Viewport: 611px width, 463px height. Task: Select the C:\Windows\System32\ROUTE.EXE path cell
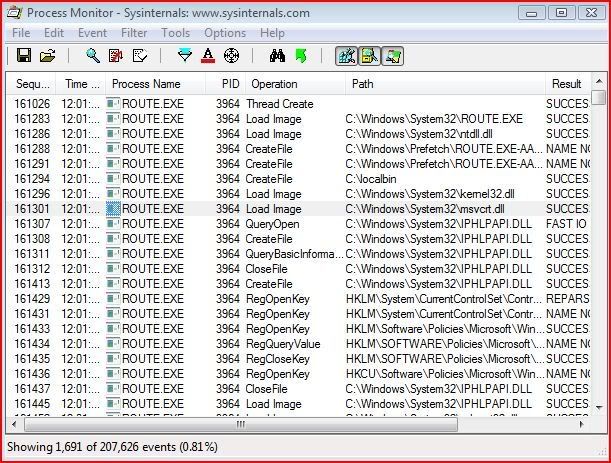pyautogui.click(x=434, y=119)
